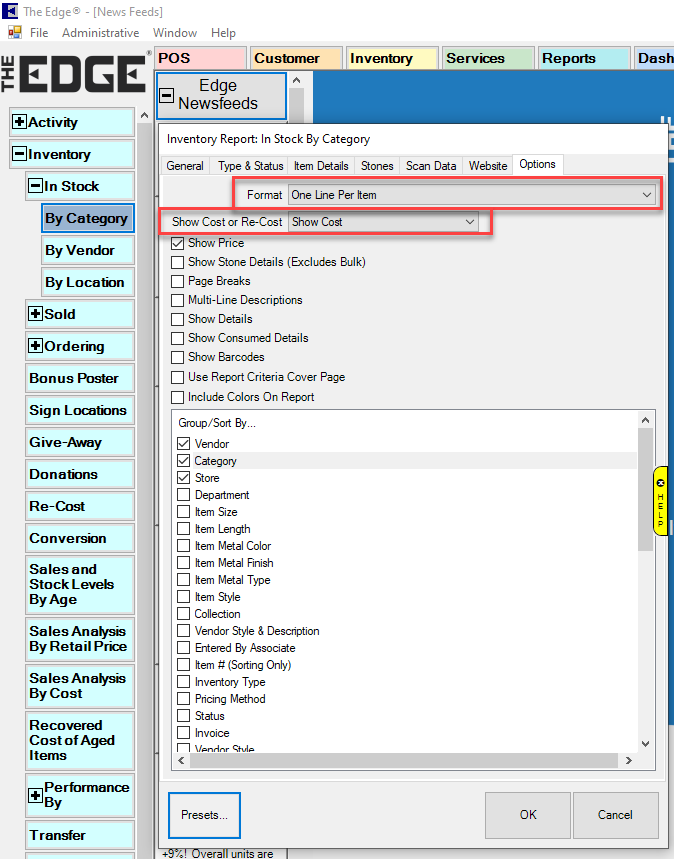The height and width of the screenshot is (859, 674).
Task: Collapse the Inventory section minus icon
Action: [x=19, y=154]
